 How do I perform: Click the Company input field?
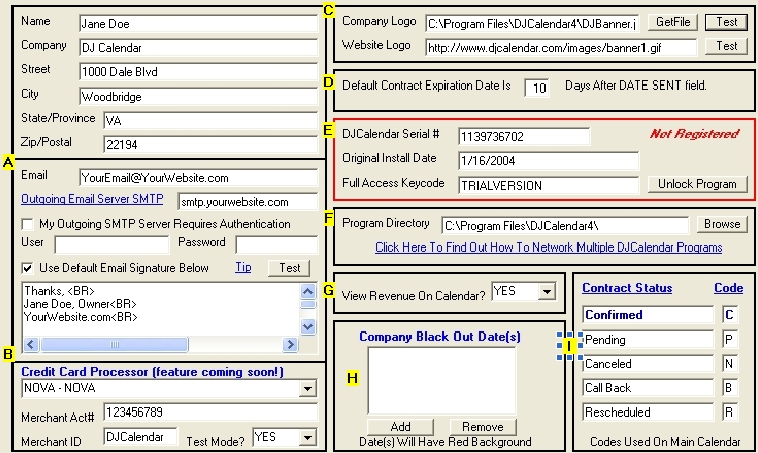click(198, 48)
